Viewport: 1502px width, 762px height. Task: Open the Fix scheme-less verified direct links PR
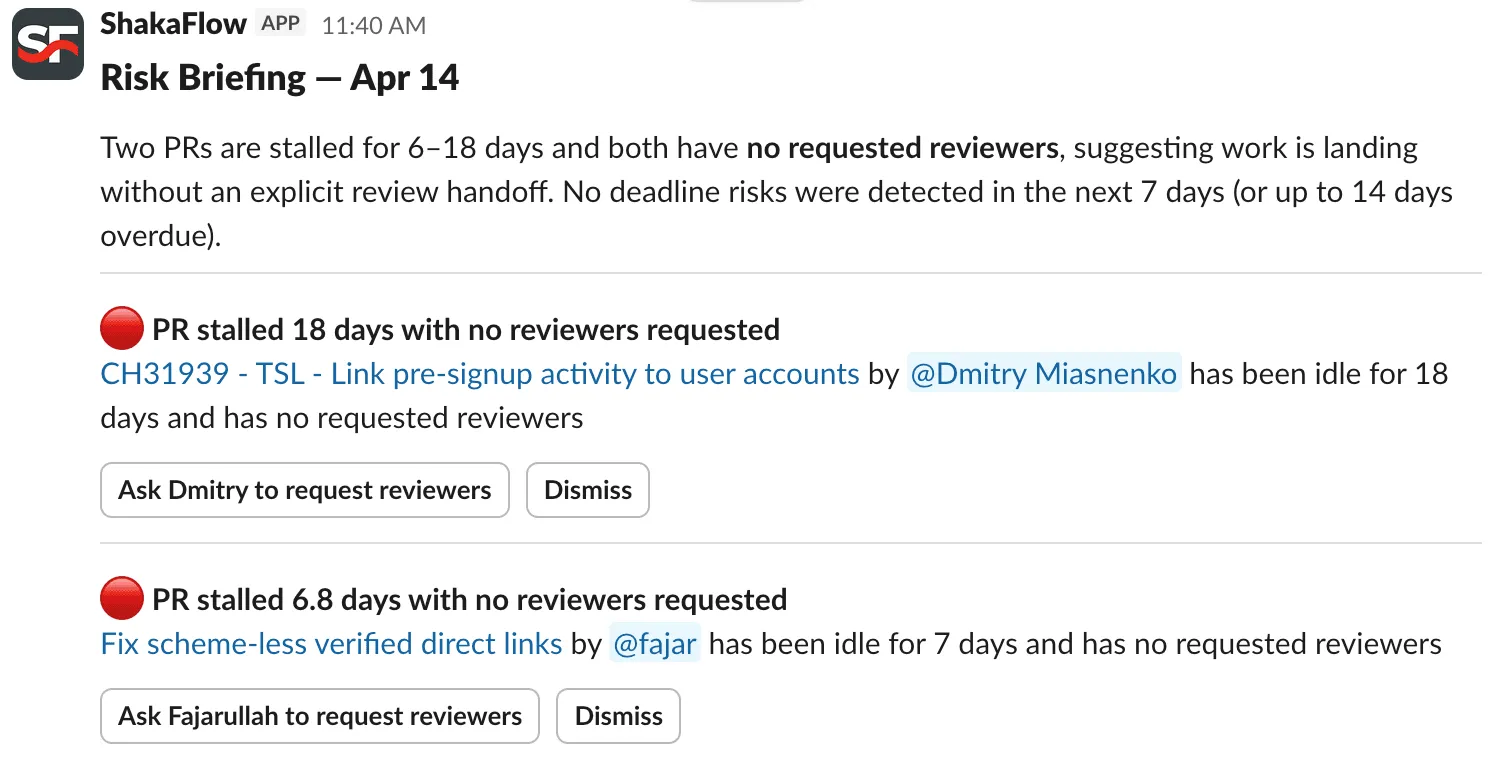[x=330, y=643]
